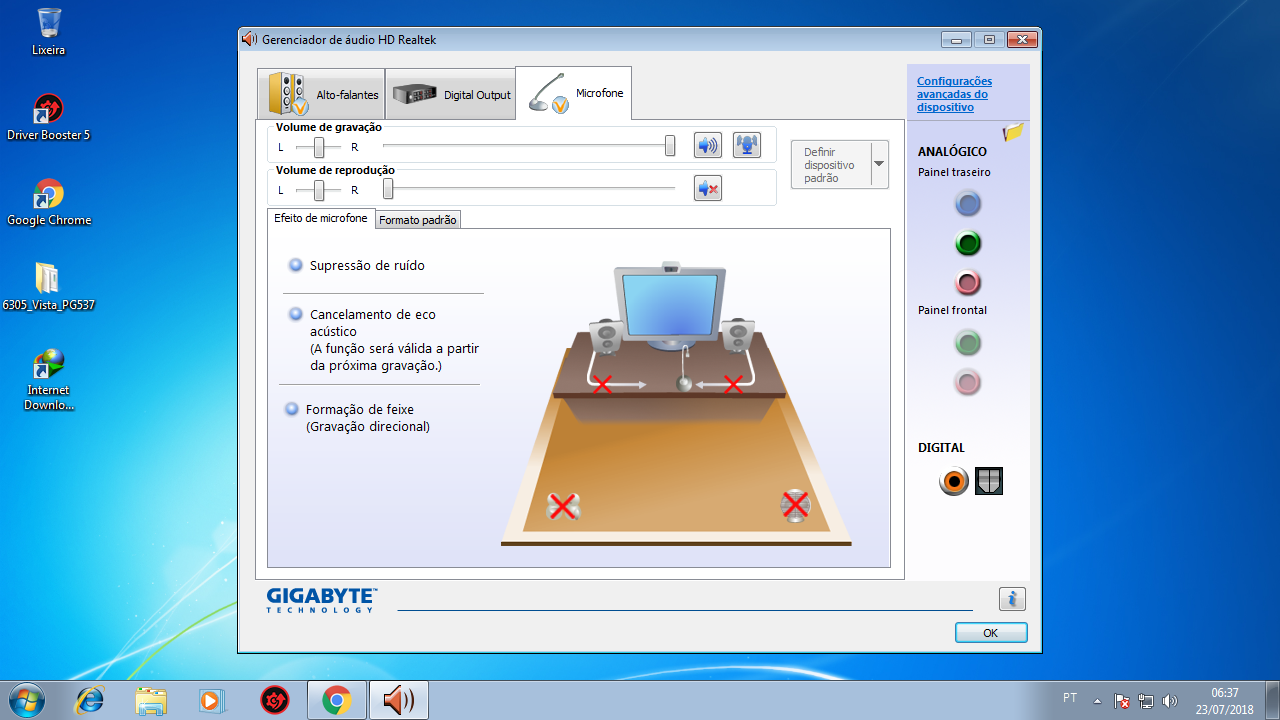
Task: Mute the recording volume speaker icon
Action: (x=708, y=145)
